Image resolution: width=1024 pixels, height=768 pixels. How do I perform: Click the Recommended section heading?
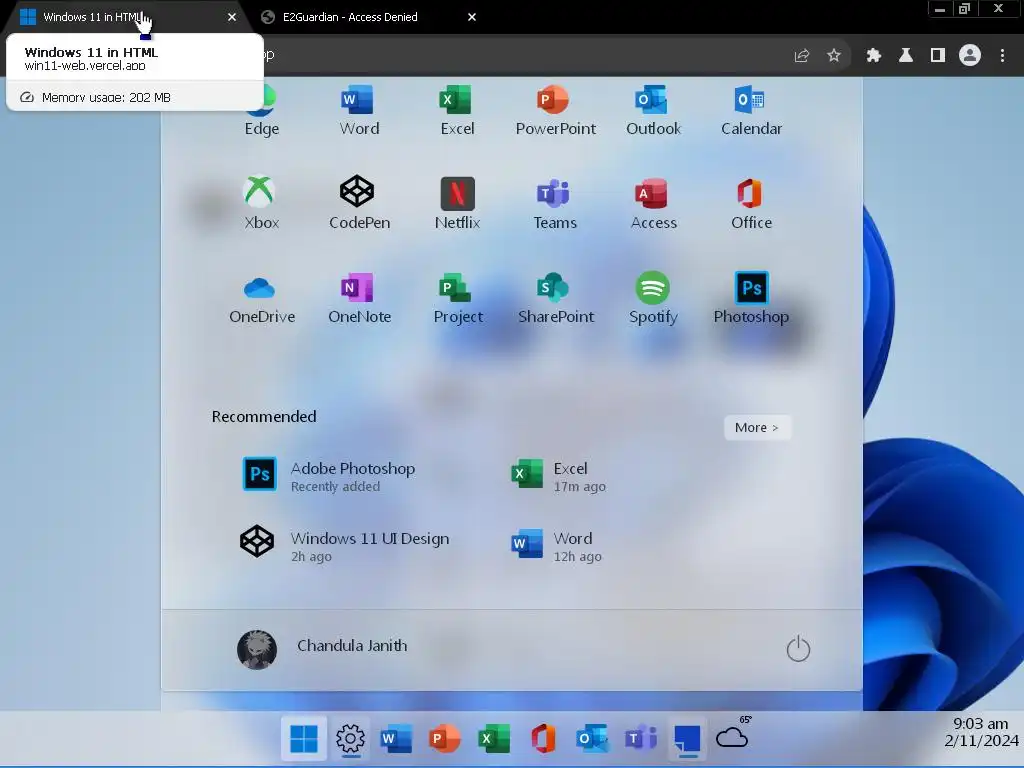tap(264, 417)
